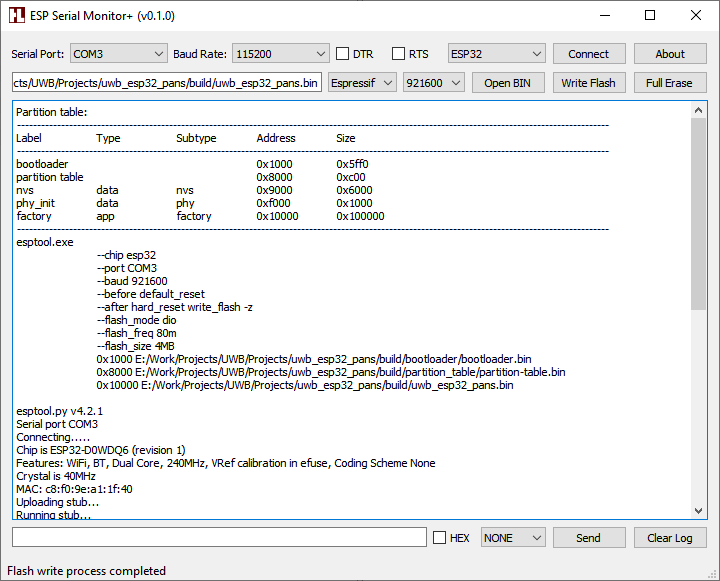Image resolution: width=720 pixels, height=581 pixels.
Task: Open the About dialog
Action: click(670, 54)
